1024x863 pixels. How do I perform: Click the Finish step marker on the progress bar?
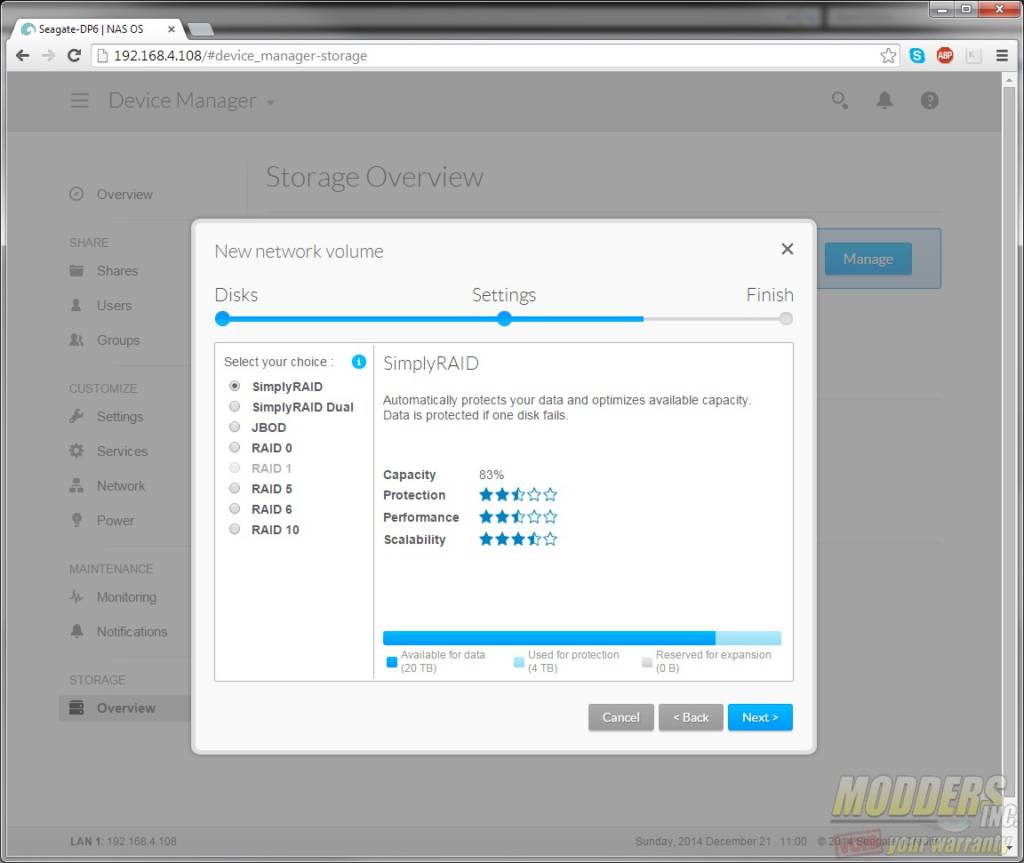(786, 319)
